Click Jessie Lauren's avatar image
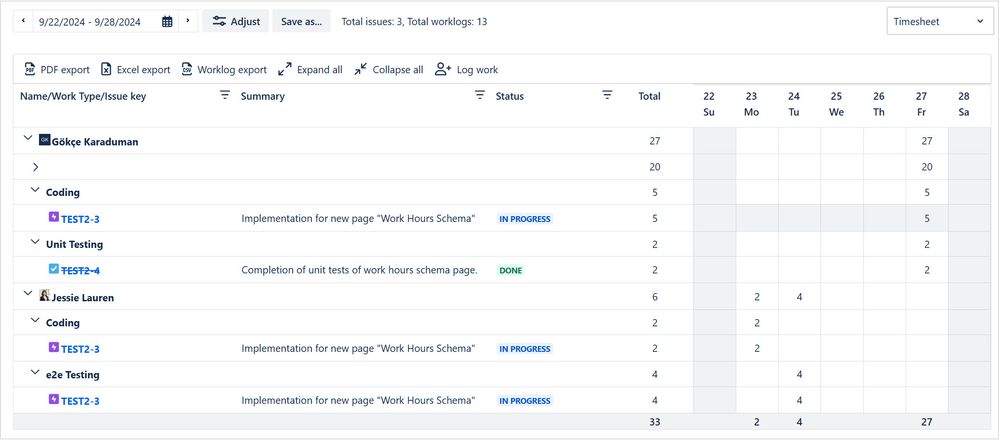Viewport: 999px width, 440px height. (x=45, y=295)
